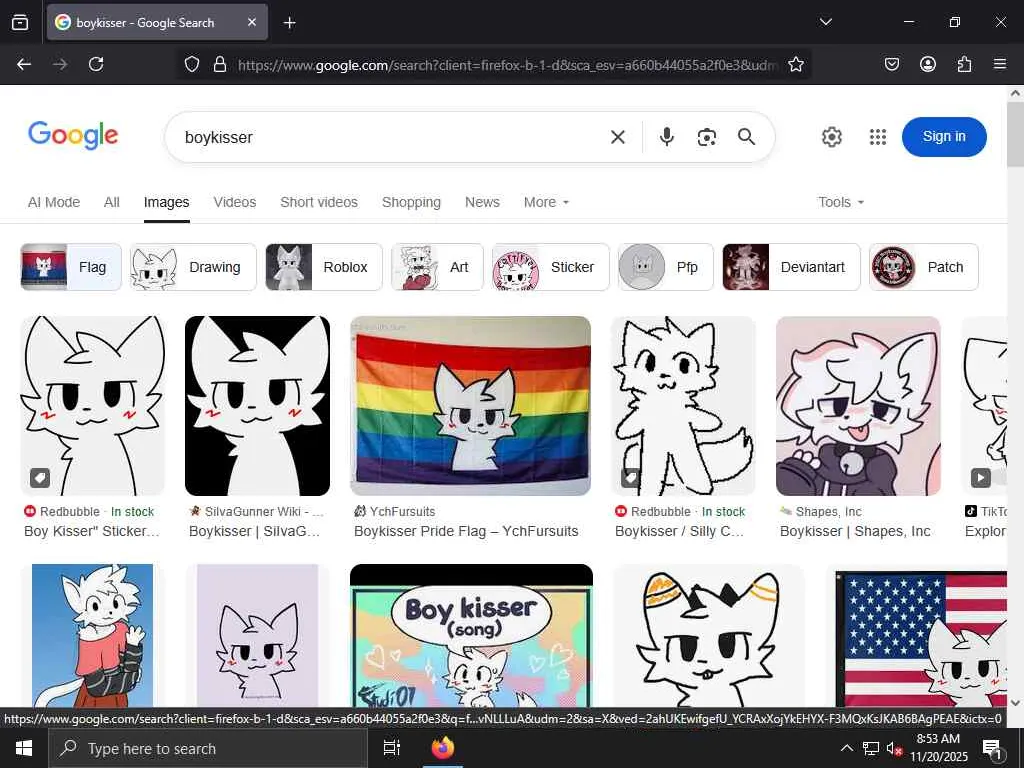Click the SilvaGunner Wiki source link
This screenshot has height=768, width=1024.
[x=256, y=511]
